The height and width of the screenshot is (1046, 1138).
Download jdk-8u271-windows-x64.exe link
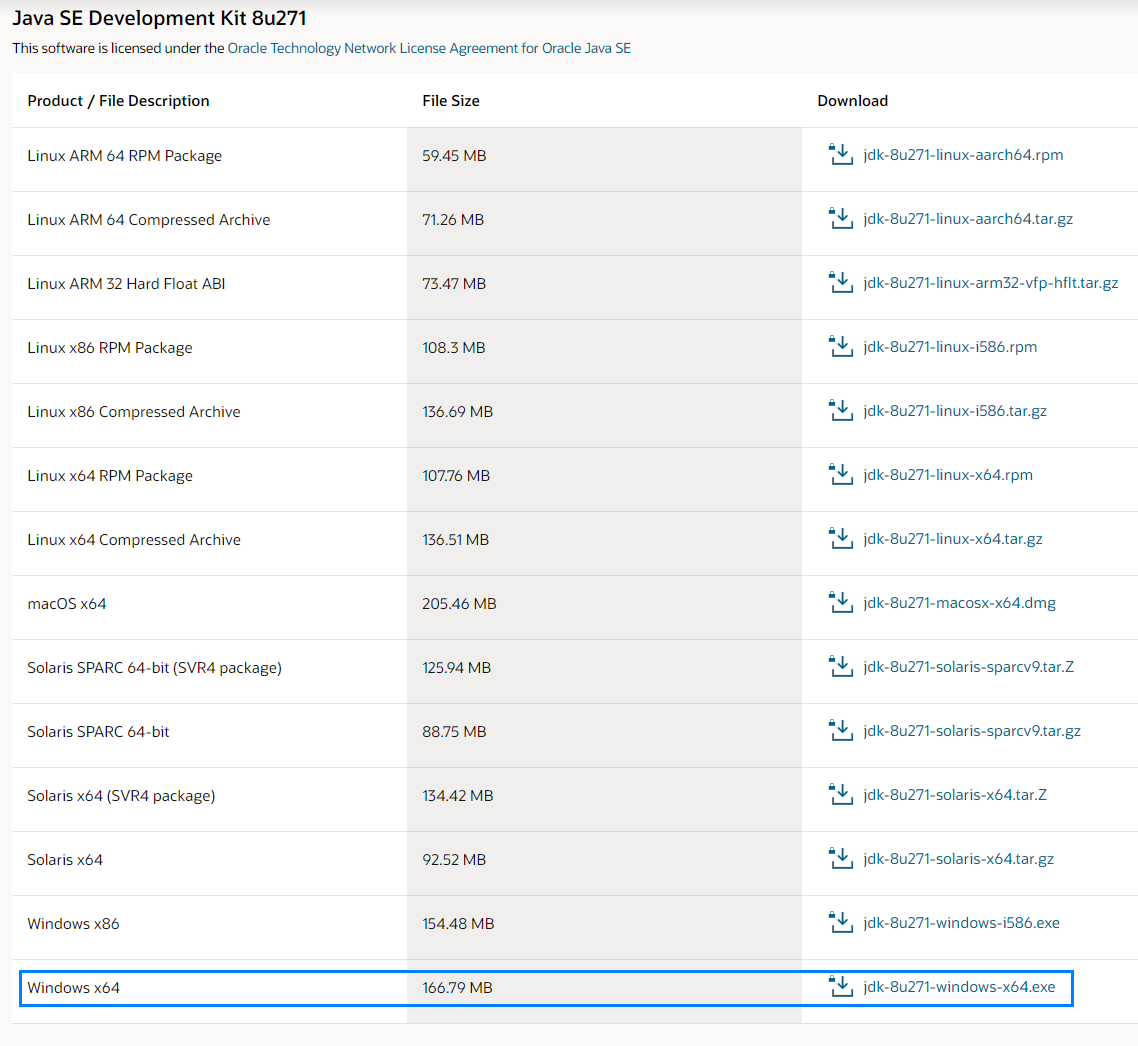pos(959,986)
